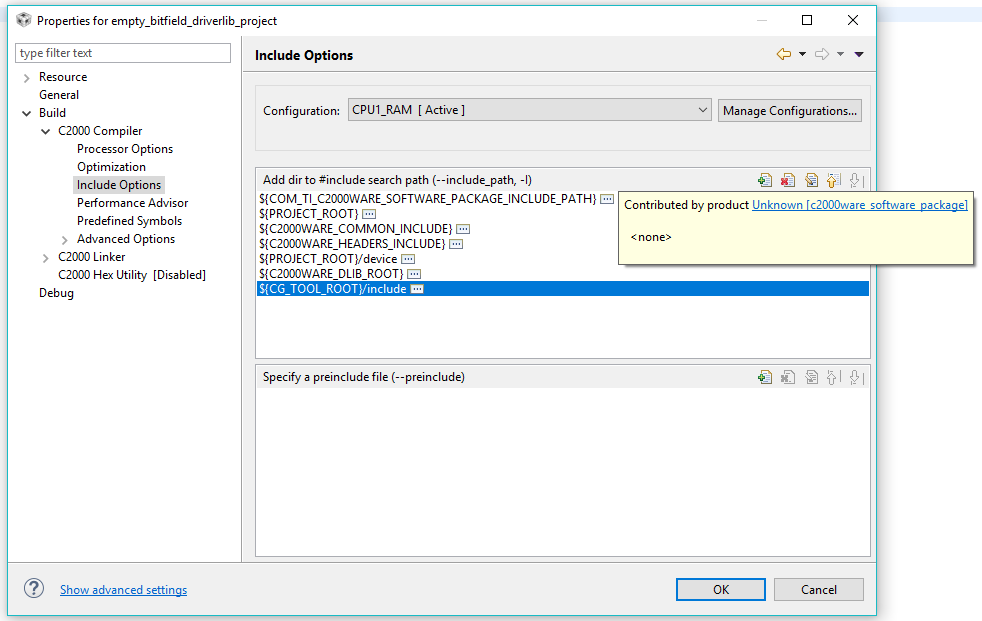Viewport: 982px width, 621px height.
Task: Select ${C2000WARE_HEADERS_INCLUDE} path entry
Action: click(352, 244)
